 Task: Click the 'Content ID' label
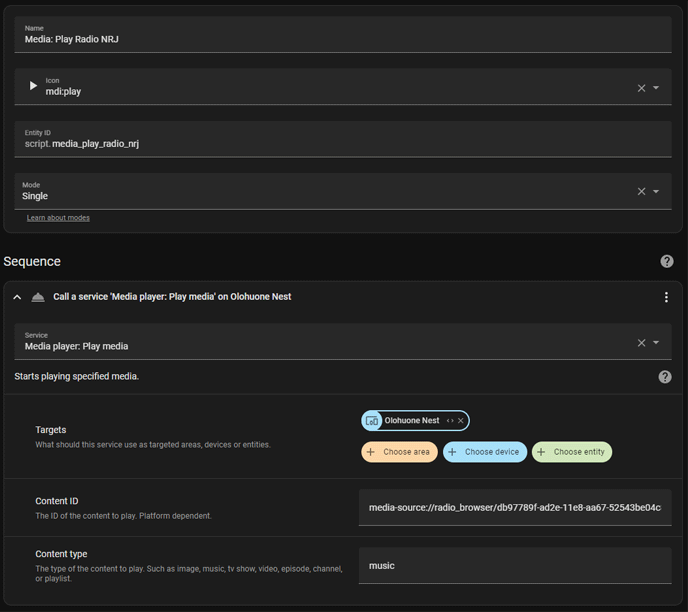click(x=57, y=501)
